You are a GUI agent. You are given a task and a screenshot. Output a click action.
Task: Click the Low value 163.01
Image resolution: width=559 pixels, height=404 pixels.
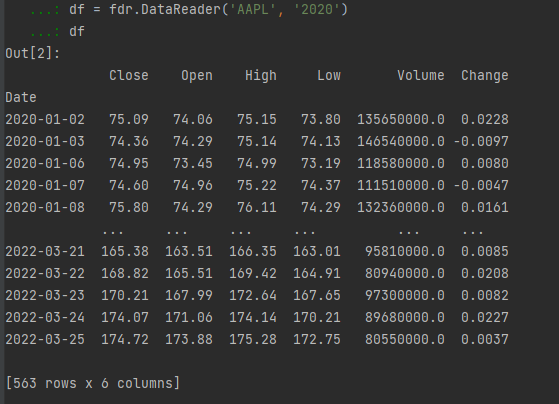pyautogui.click(x=317, y=251)
